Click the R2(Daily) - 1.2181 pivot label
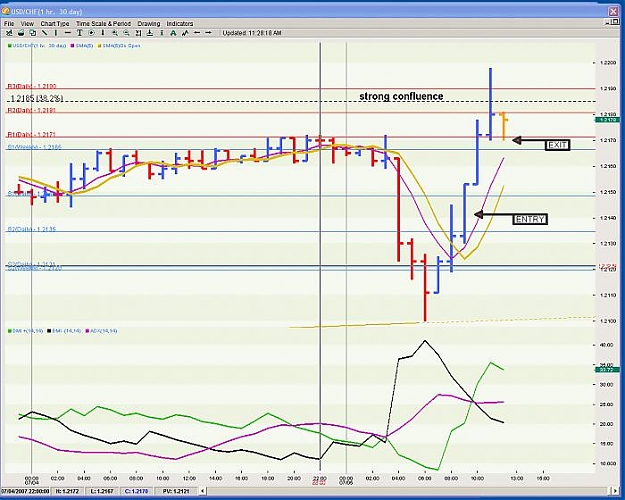Viewport: 625px width, 500px height. click(31, 110)
